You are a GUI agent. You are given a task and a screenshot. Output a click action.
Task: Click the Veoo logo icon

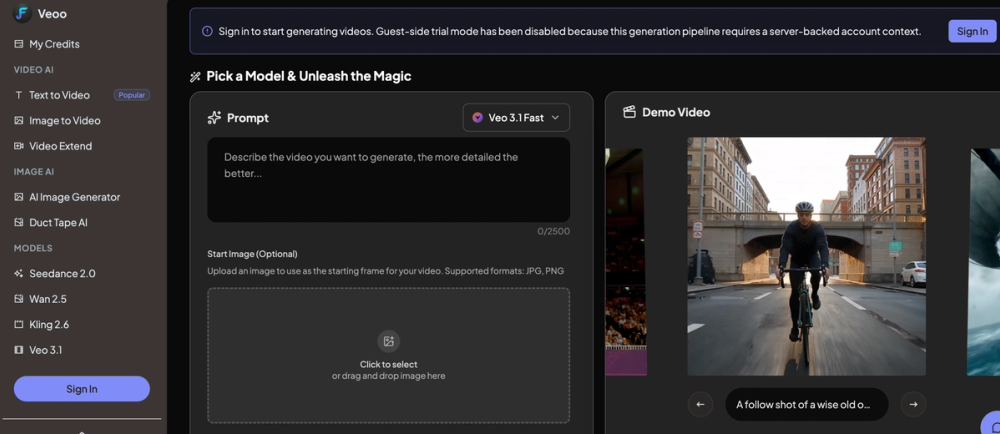point(22,13)
